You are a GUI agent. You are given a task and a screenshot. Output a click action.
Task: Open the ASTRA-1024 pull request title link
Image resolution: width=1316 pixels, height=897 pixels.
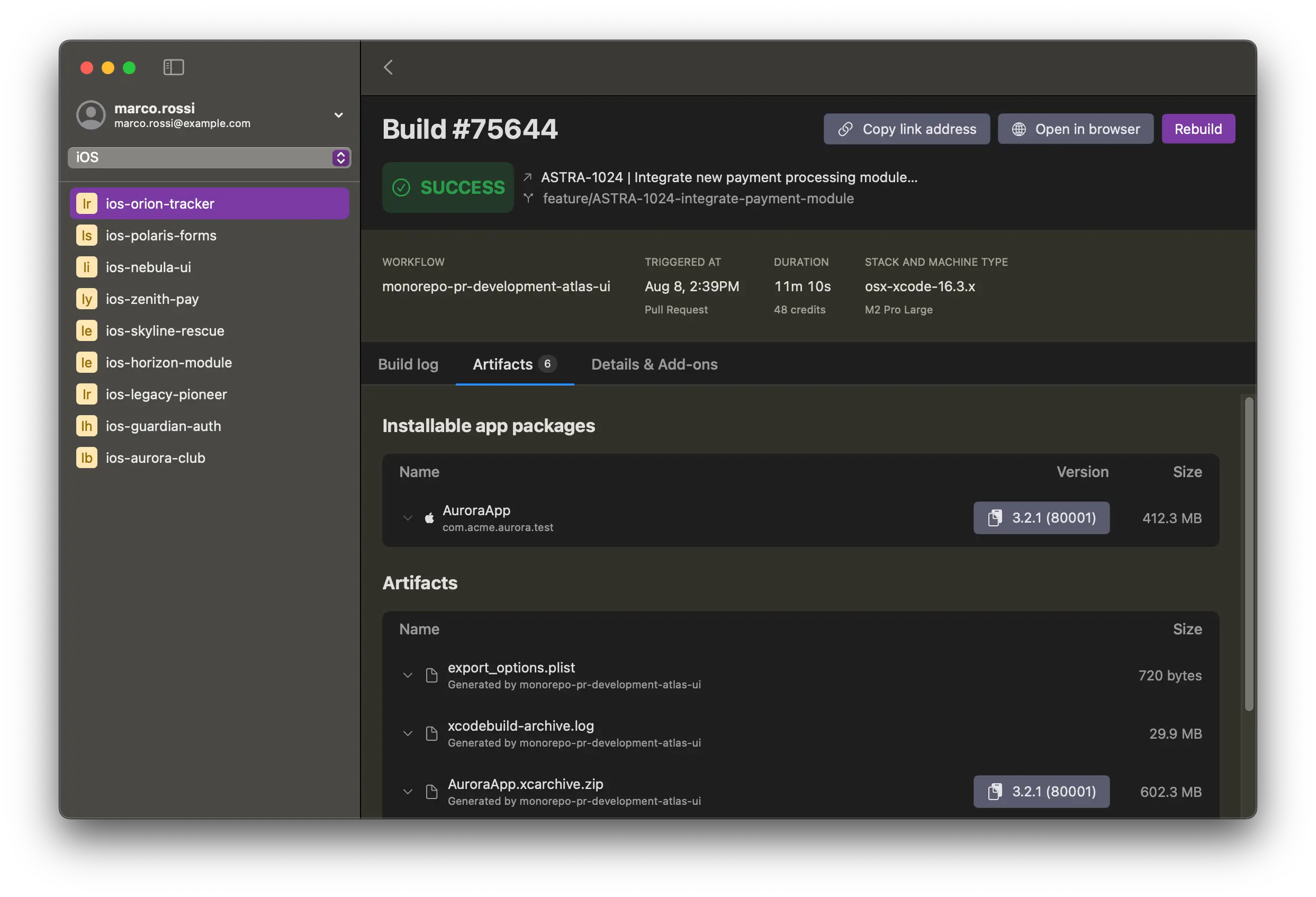pos(729,177)
